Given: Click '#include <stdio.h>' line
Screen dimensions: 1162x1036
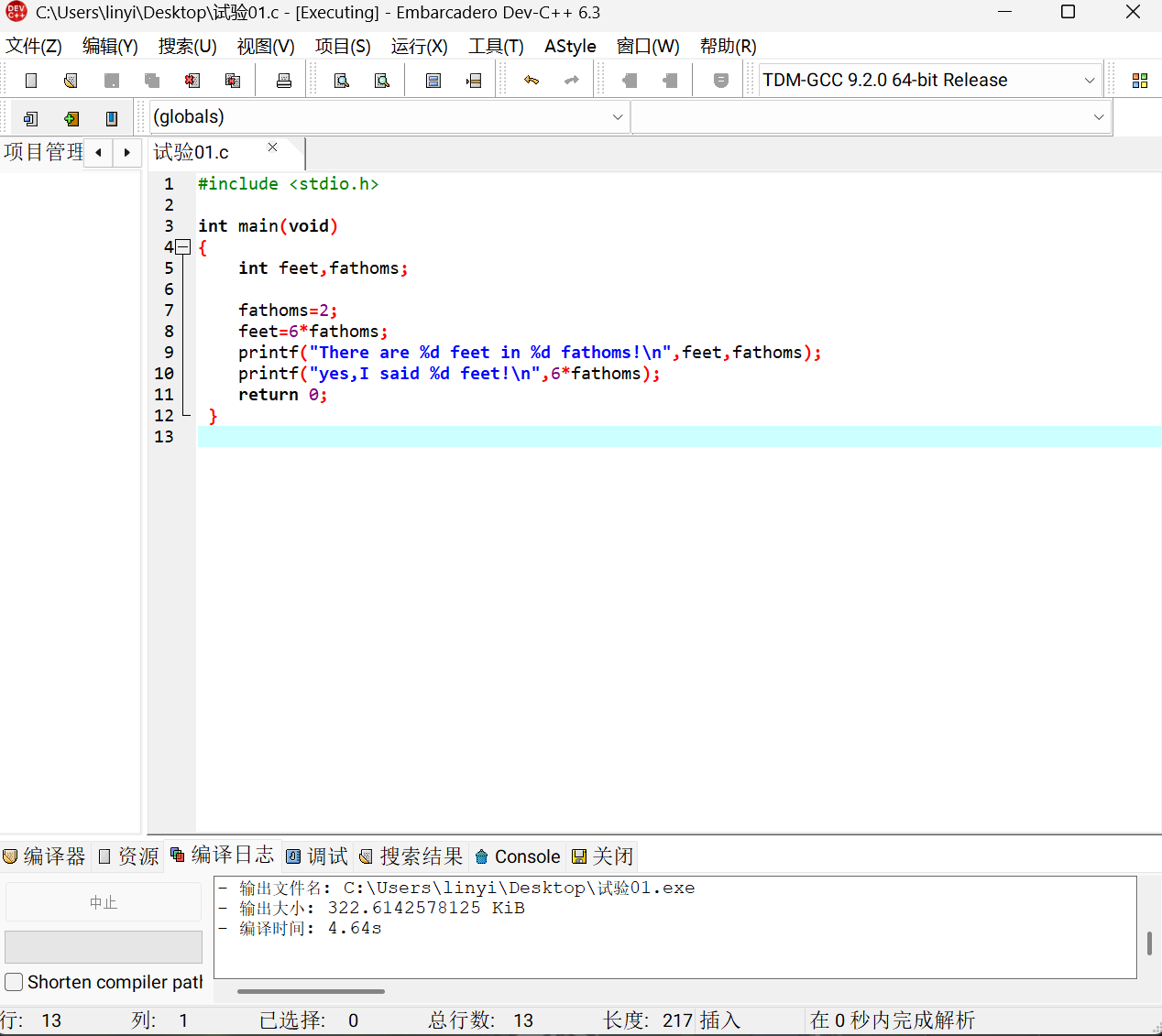Looking at the screenshot, I should point(288,184).
